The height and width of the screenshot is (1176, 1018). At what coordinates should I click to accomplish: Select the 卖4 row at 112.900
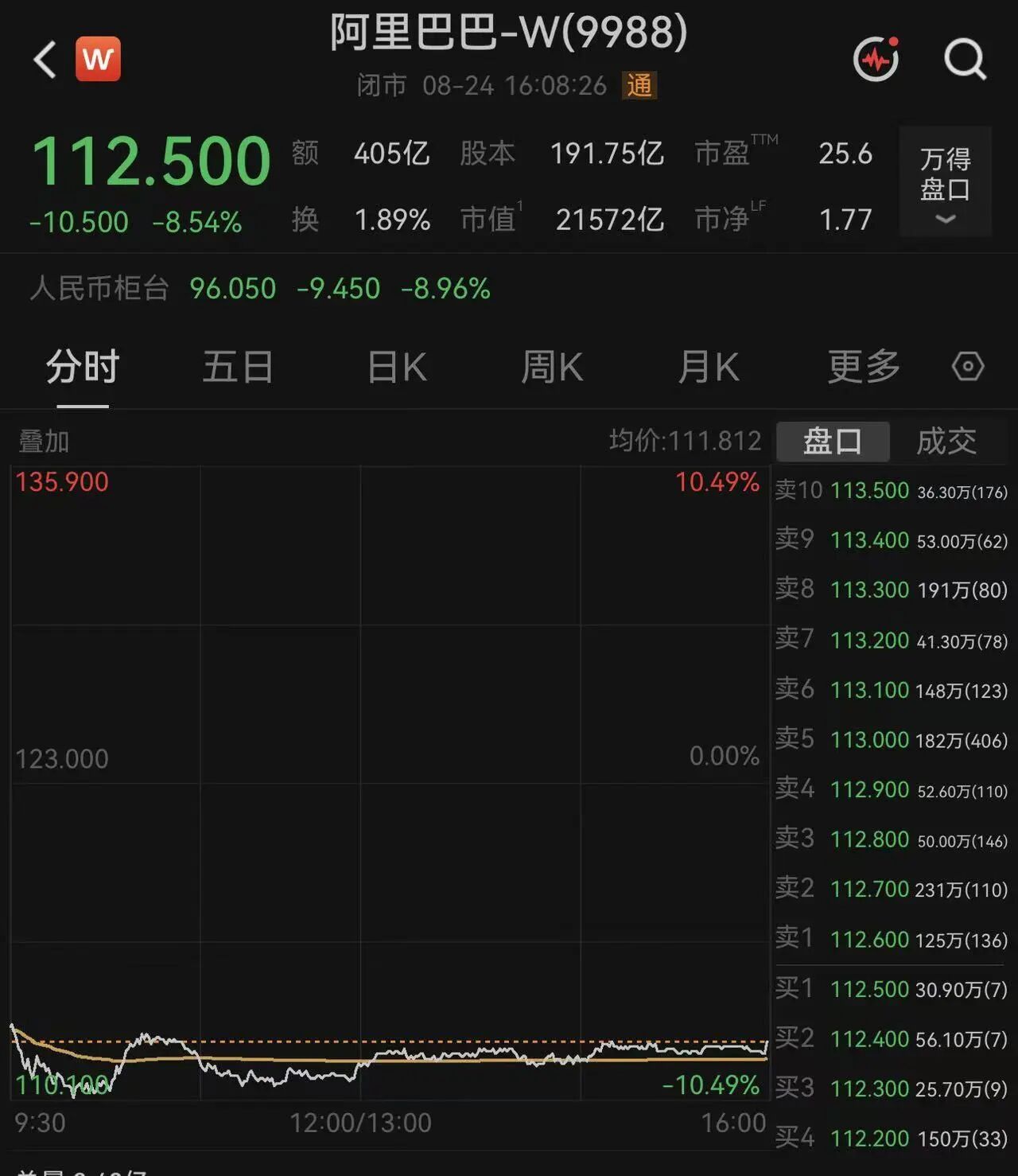(892, 789)
